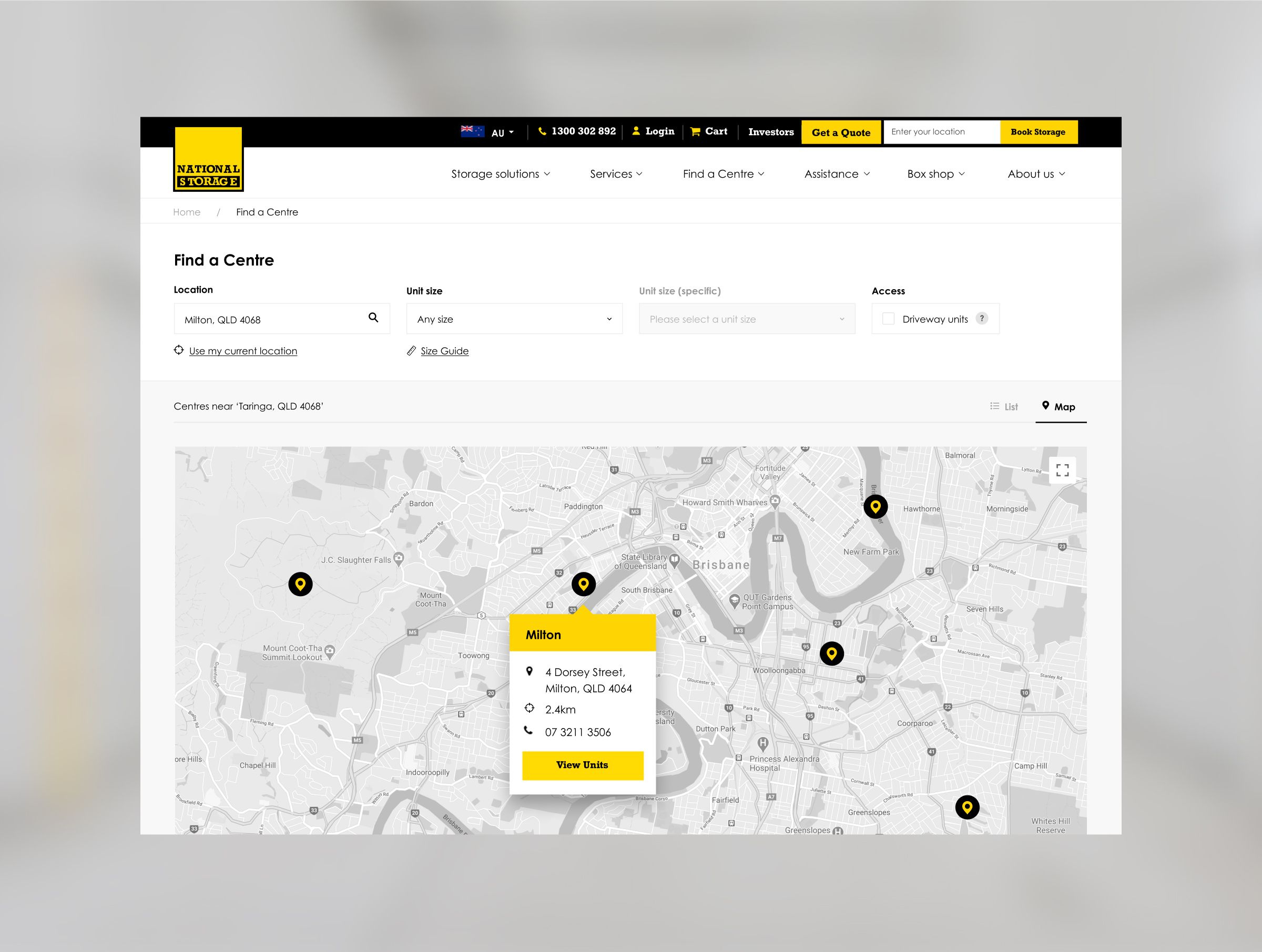This screenshot has width=1262, height=952.
Task: Switch to List view toggle
Action: [x=1004, y=406]
